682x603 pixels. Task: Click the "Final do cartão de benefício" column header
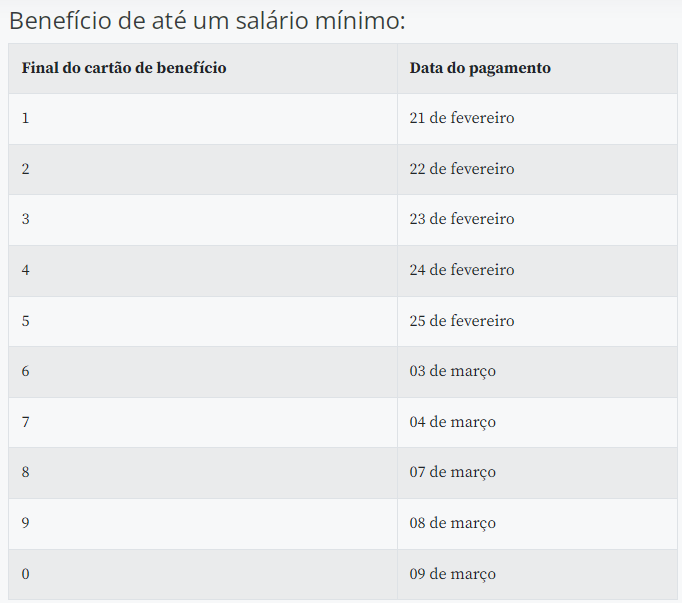tap(124, 68)
